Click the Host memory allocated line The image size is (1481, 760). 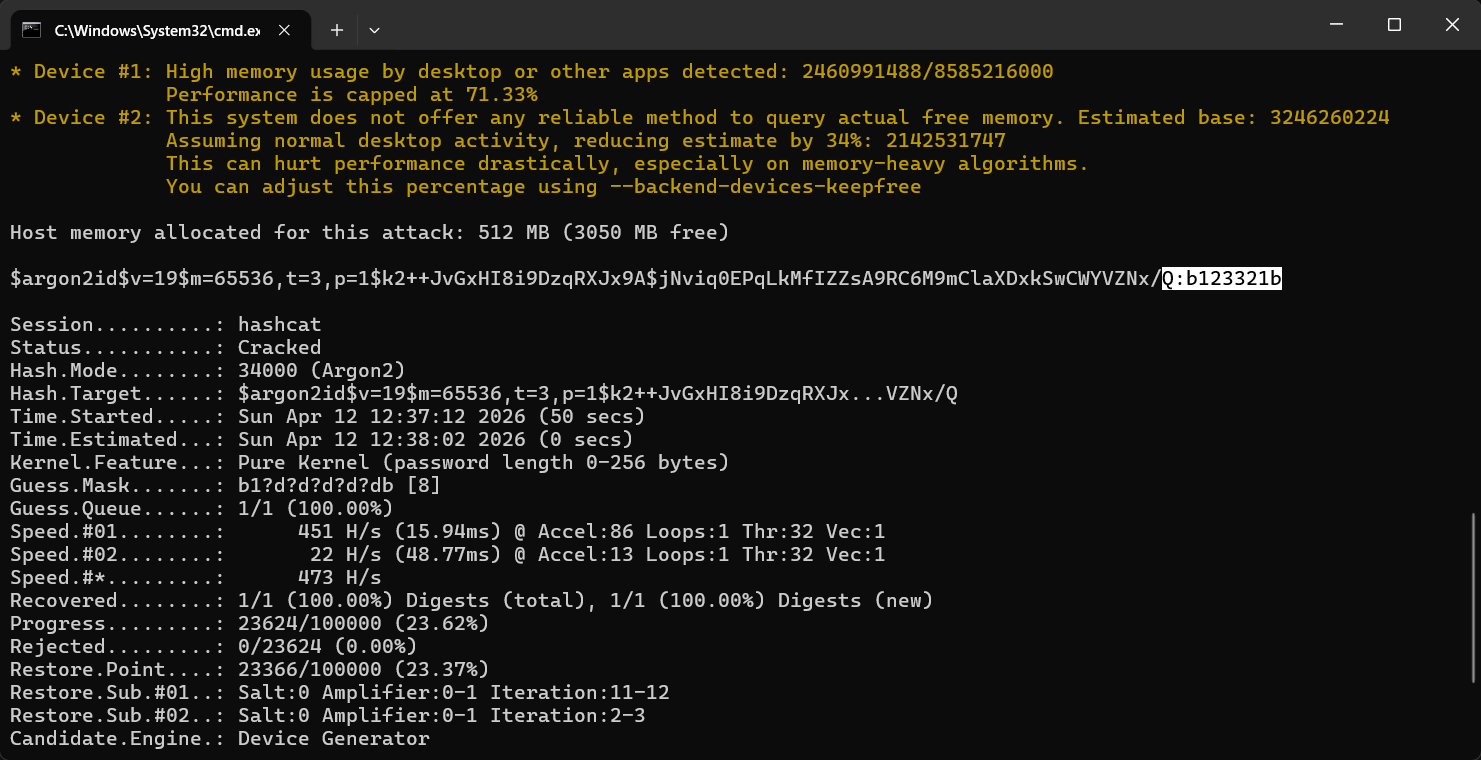pos(369,233)
